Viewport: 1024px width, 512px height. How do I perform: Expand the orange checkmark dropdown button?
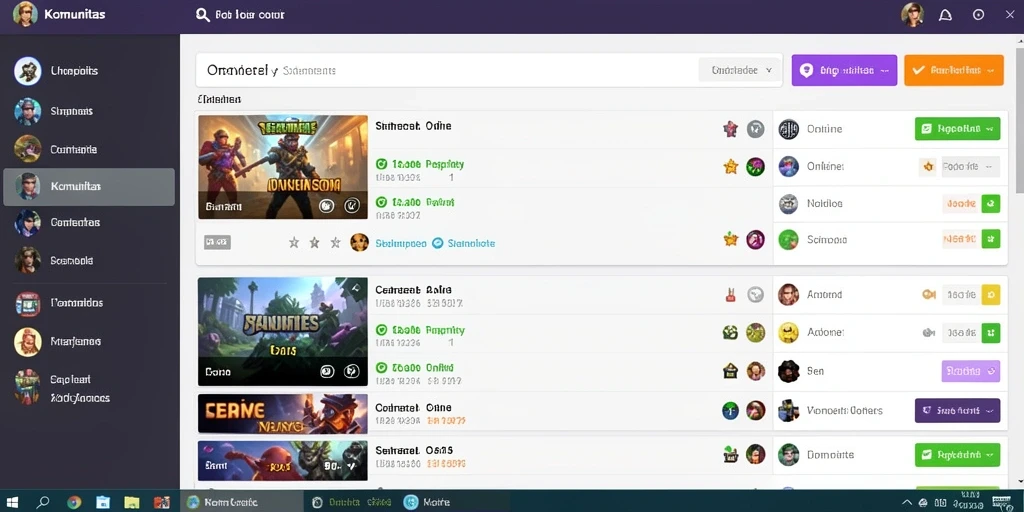click(953, 71)
